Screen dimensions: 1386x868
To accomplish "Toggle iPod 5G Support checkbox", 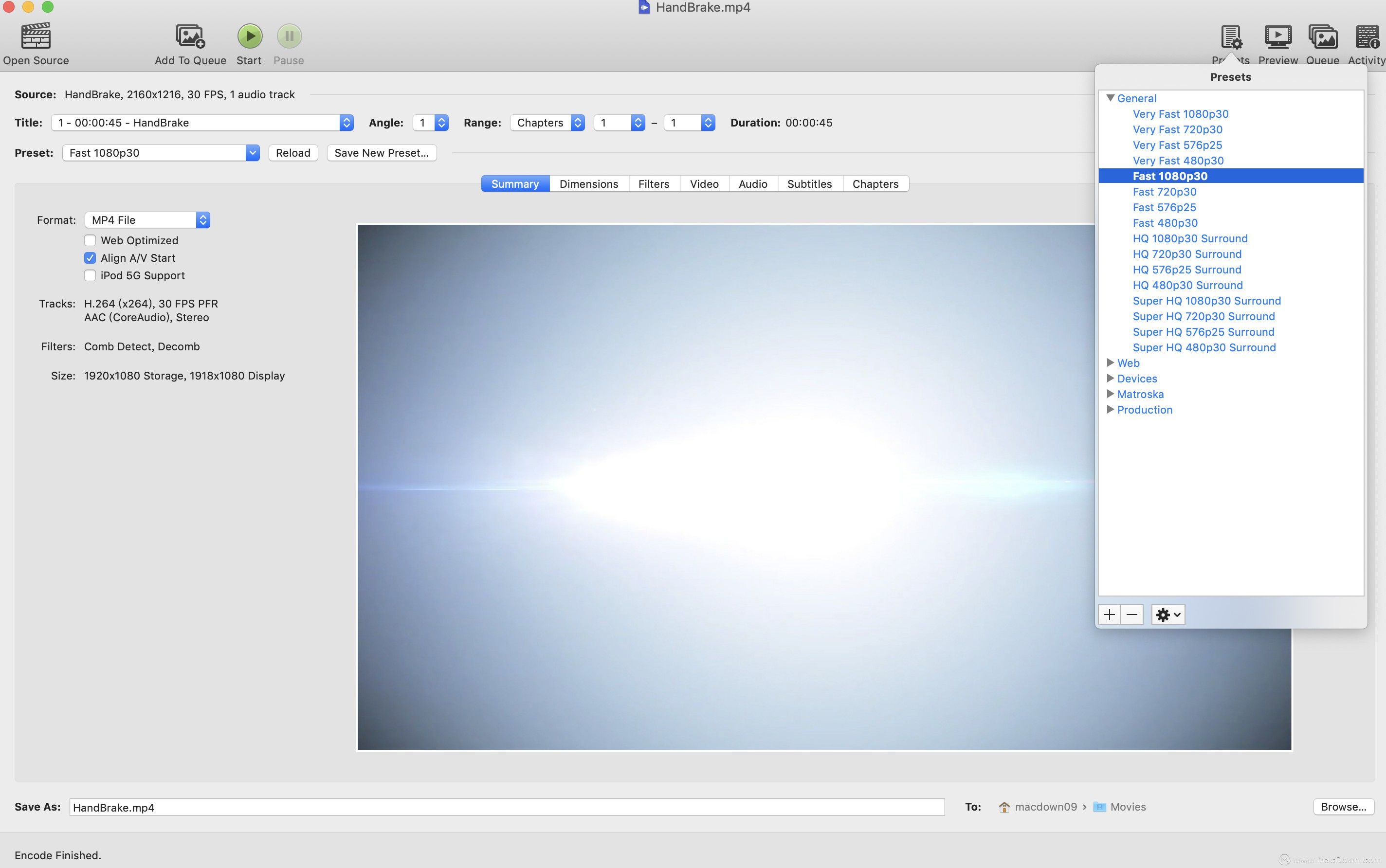I will click(x=89, y=276).
